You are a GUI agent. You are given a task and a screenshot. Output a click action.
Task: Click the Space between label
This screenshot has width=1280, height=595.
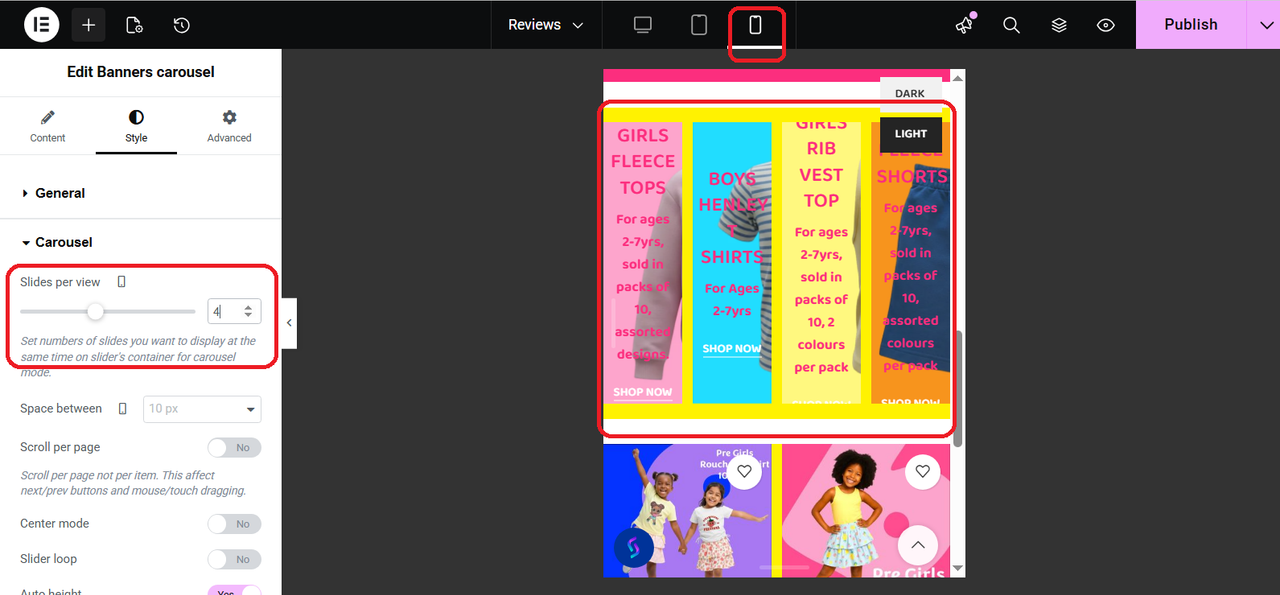coord(61,408)
